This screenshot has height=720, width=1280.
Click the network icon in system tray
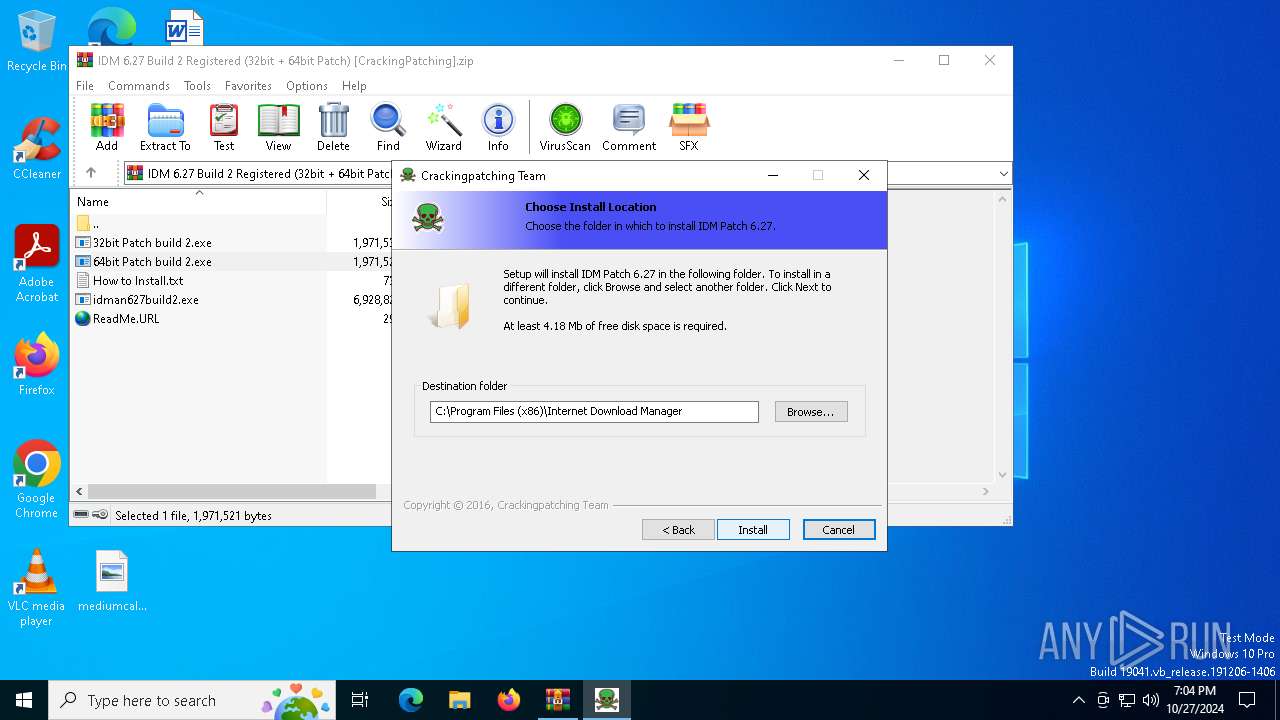[x=1127, y=700]
